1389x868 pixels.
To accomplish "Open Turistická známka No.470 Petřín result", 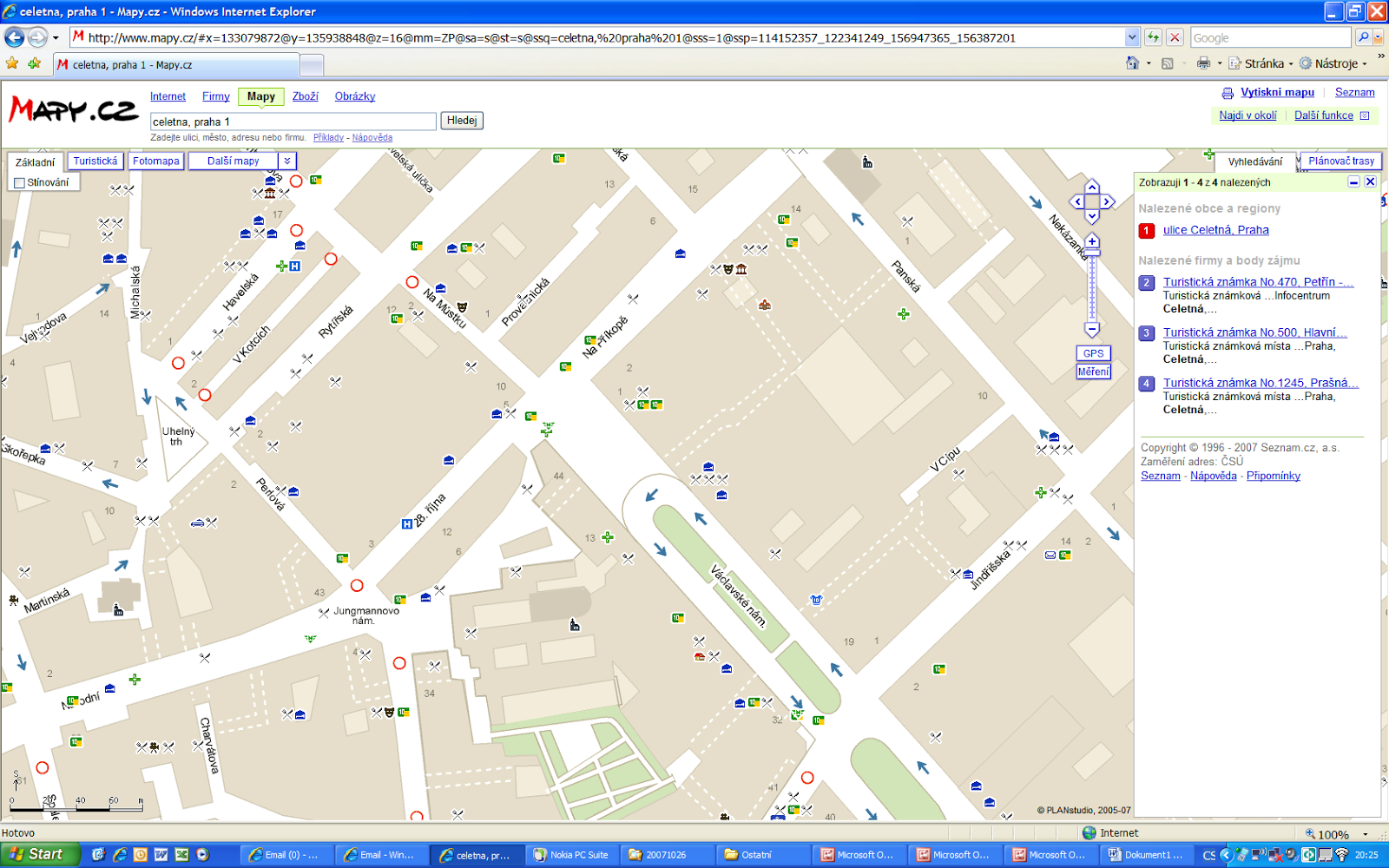I will point(1258,282).
